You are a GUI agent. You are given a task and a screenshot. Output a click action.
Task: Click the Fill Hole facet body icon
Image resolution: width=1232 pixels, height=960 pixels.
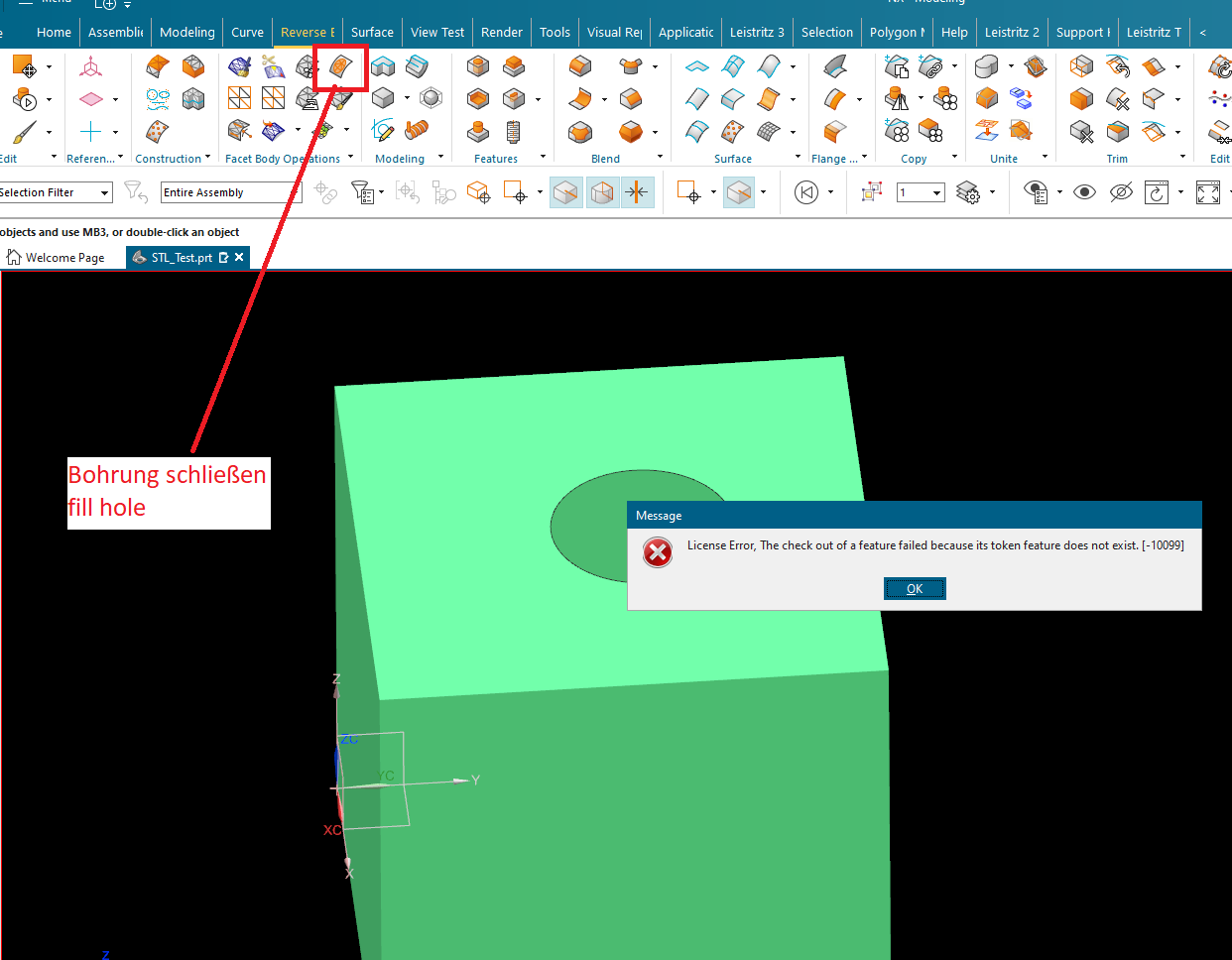click(340, 67)
